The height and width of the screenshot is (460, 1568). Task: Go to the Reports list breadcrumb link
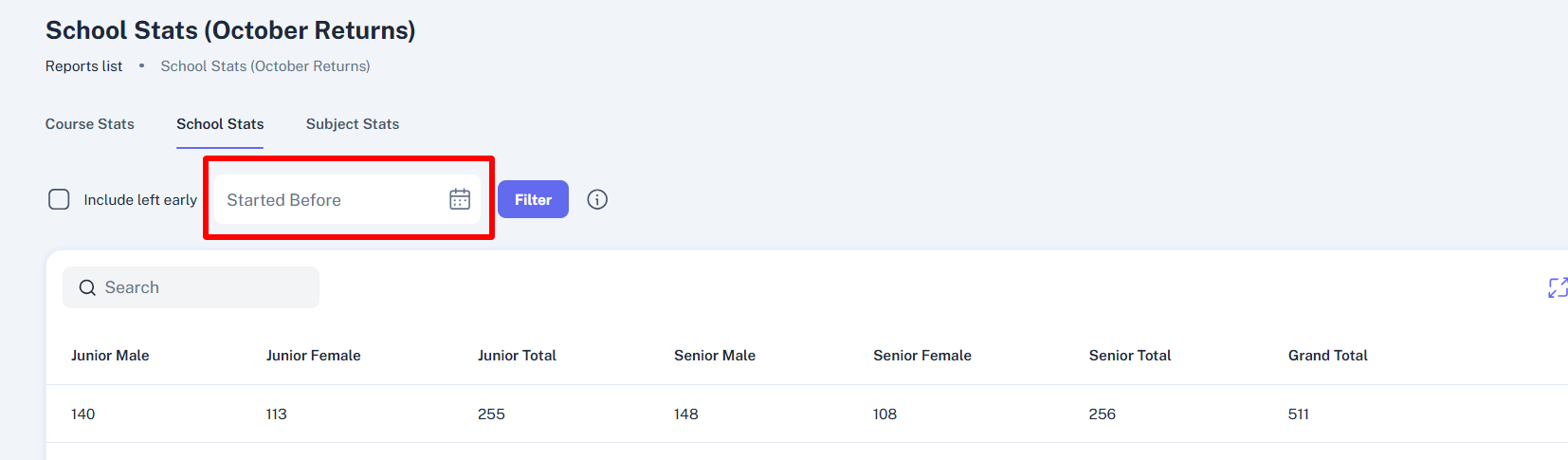point(84,66)
